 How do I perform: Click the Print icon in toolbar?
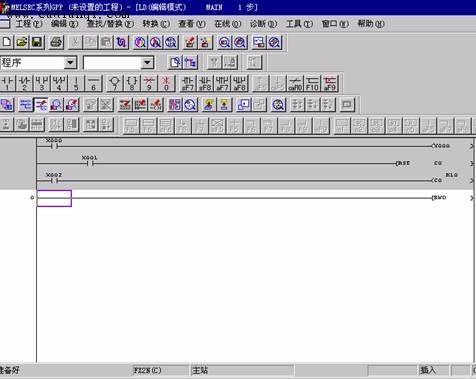56,43
